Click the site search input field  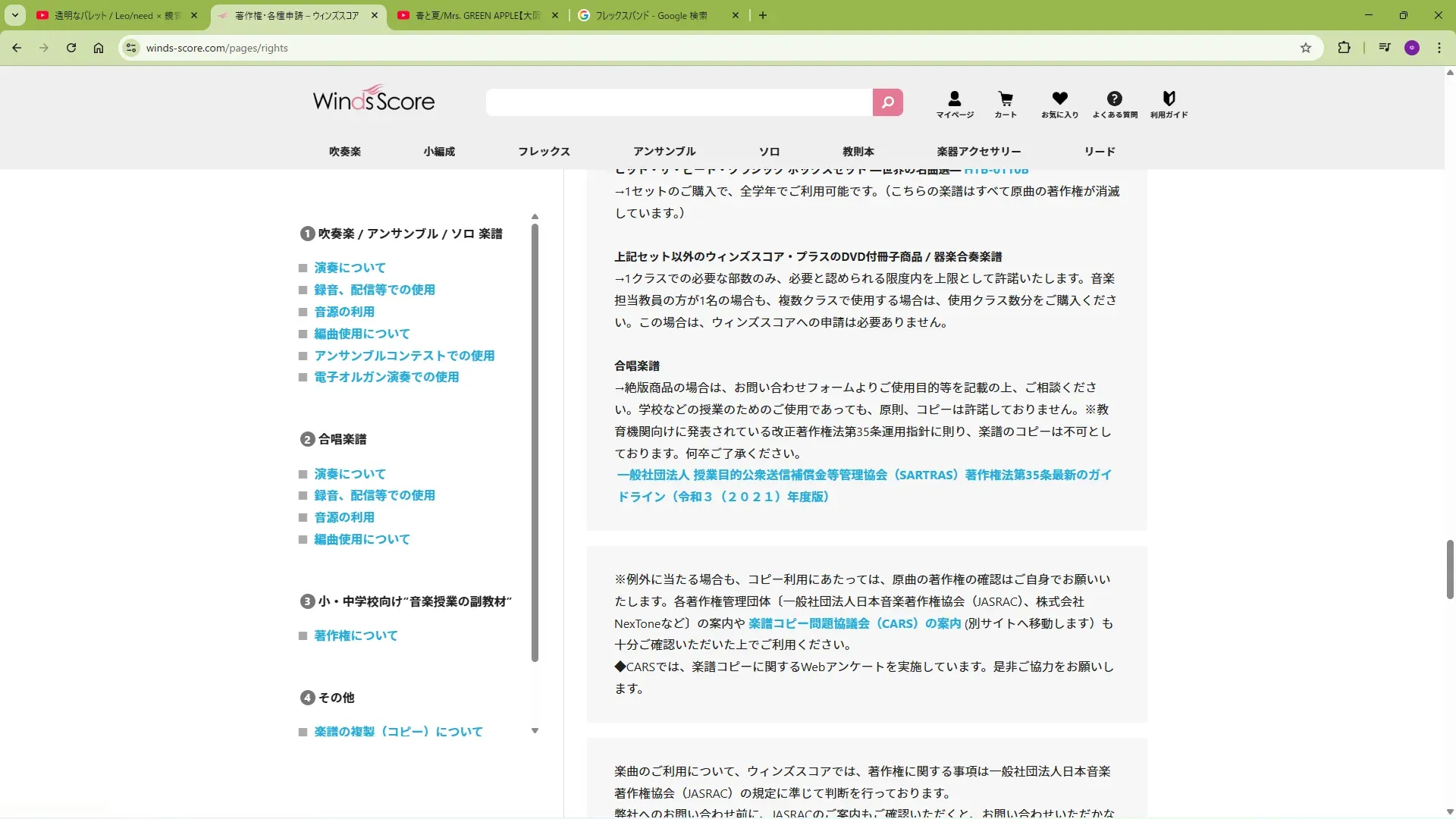(x=679, y=102)
